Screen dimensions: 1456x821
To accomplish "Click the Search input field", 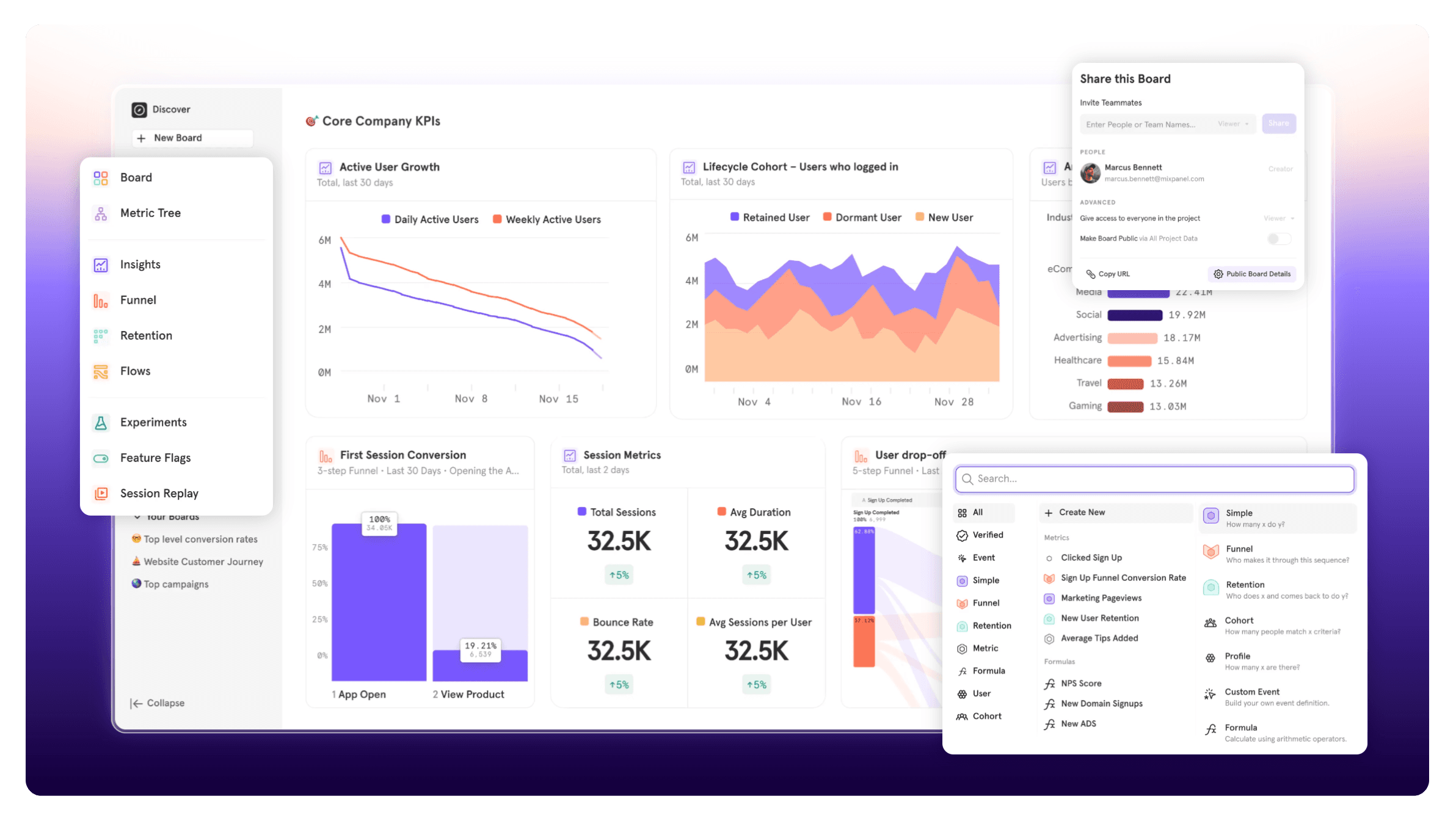I will 1154,479.
